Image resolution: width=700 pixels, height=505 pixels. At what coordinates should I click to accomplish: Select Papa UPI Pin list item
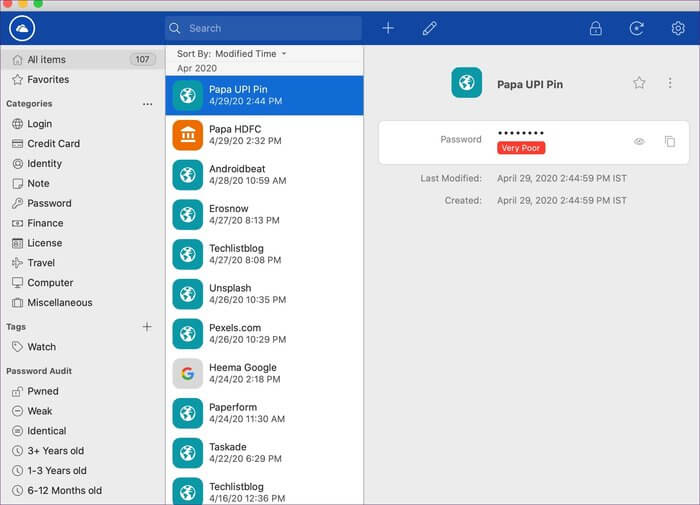coord(264,95)
